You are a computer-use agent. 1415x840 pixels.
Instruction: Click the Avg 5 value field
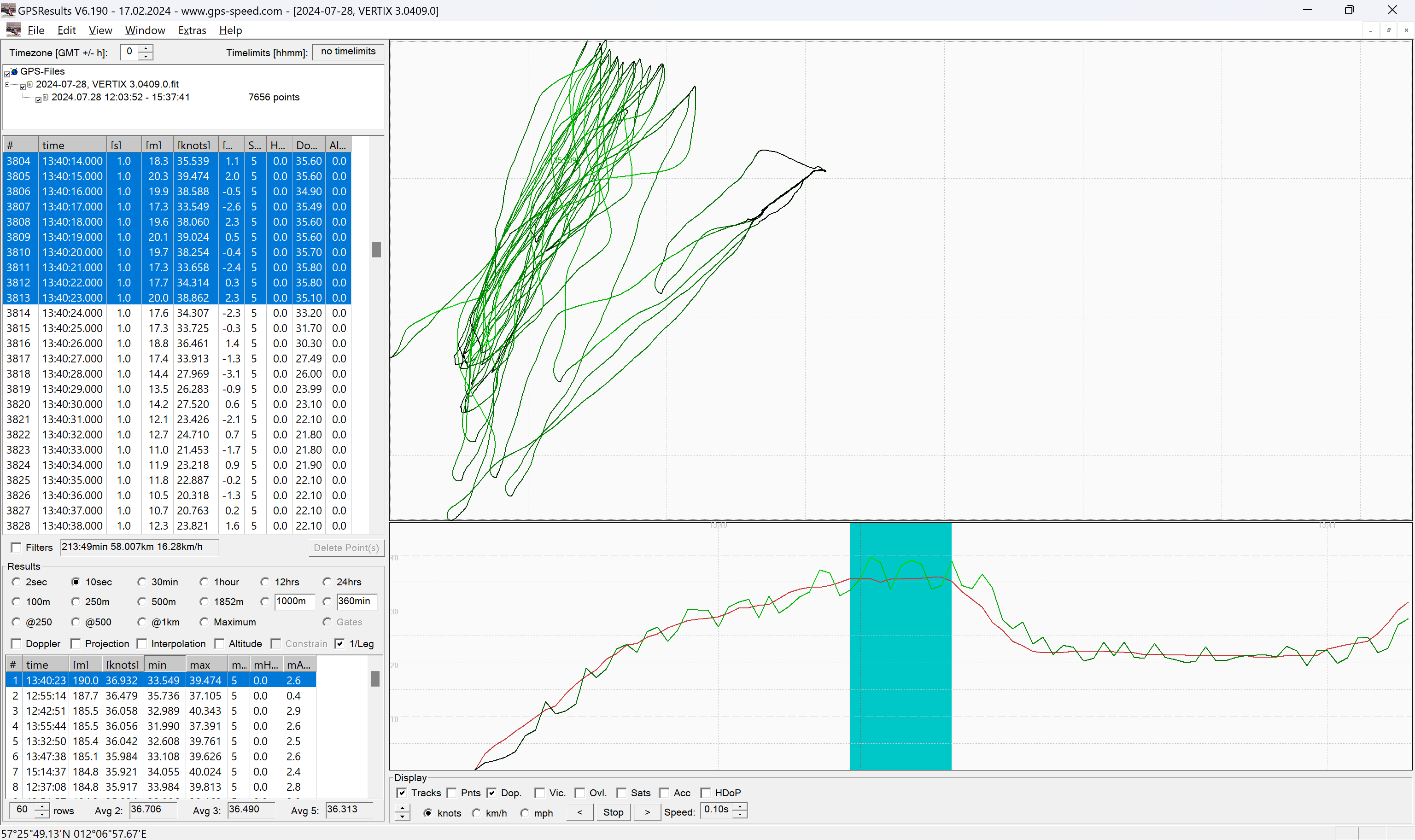click(349, 810)
